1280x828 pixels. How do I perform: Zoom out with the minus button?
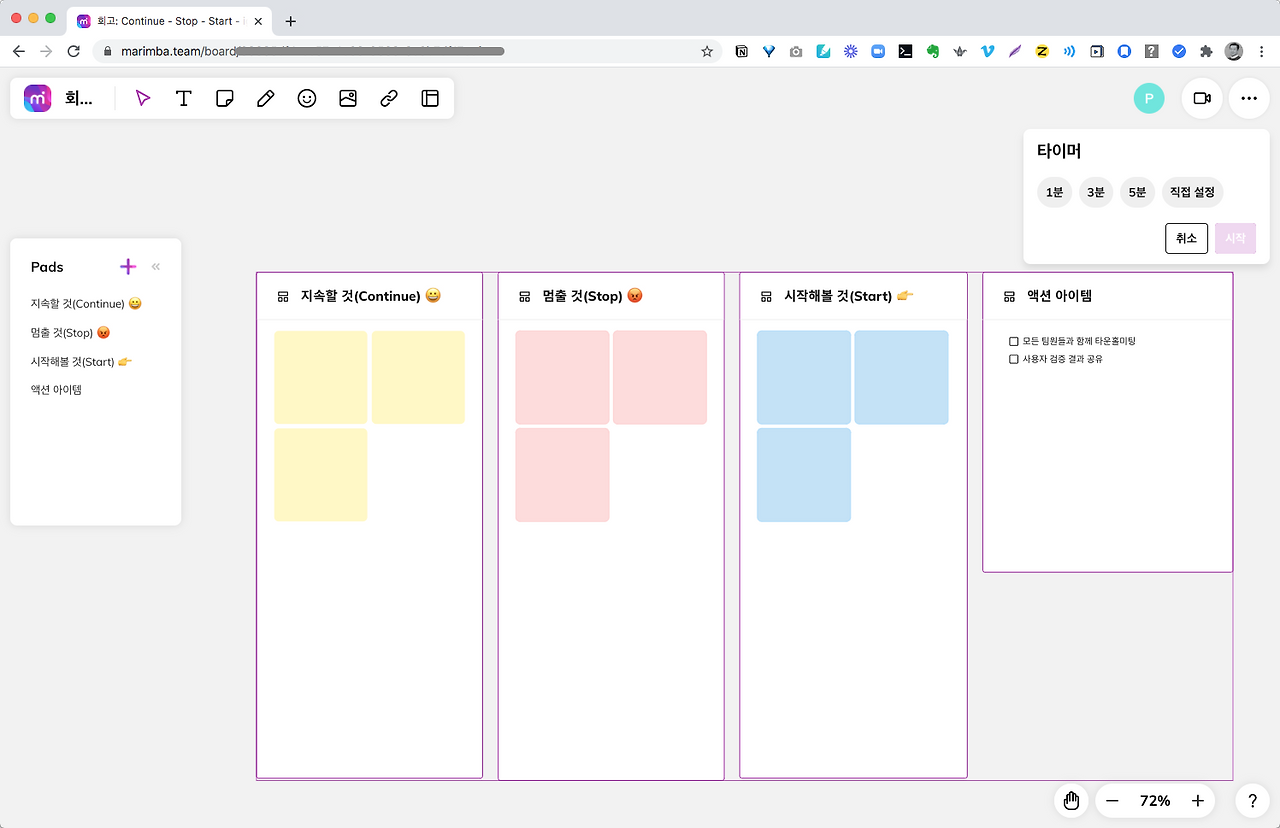(1112, 801)
